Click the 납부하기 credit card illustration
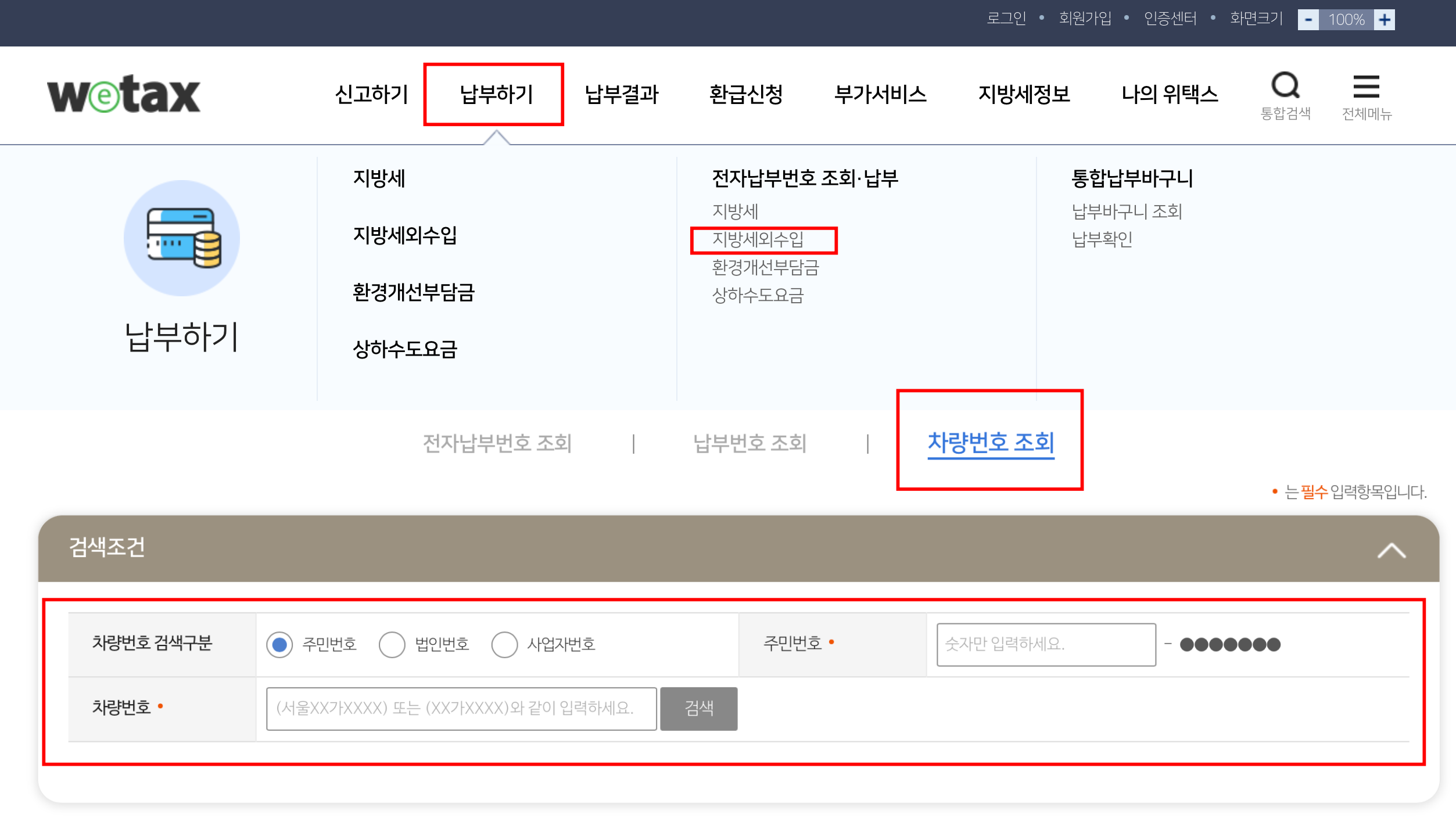The width and height of the screenshot is (1456, 836). tap(182, 238)
